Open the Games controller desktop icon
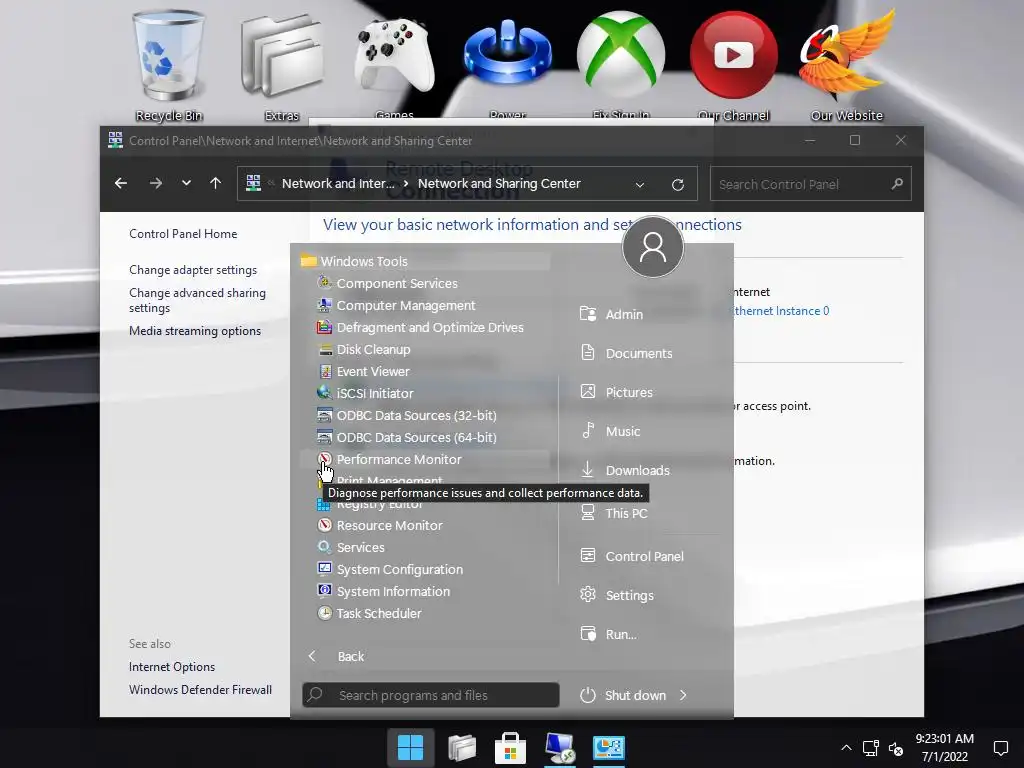Viewport: 1024px width, 768px height. [394, 65]
